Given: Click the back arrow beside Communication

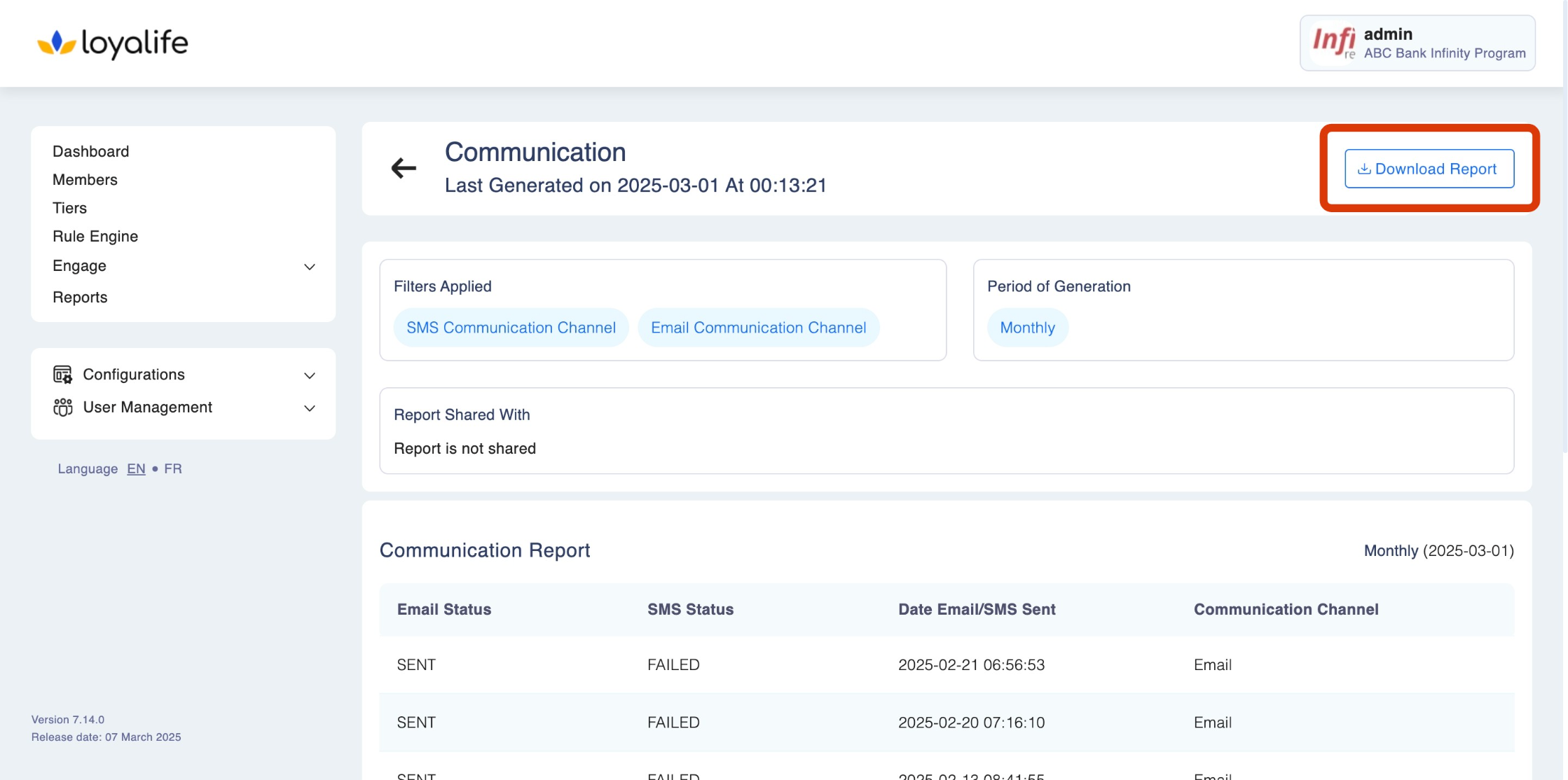Looking at the screenshot, I should 404,168.
